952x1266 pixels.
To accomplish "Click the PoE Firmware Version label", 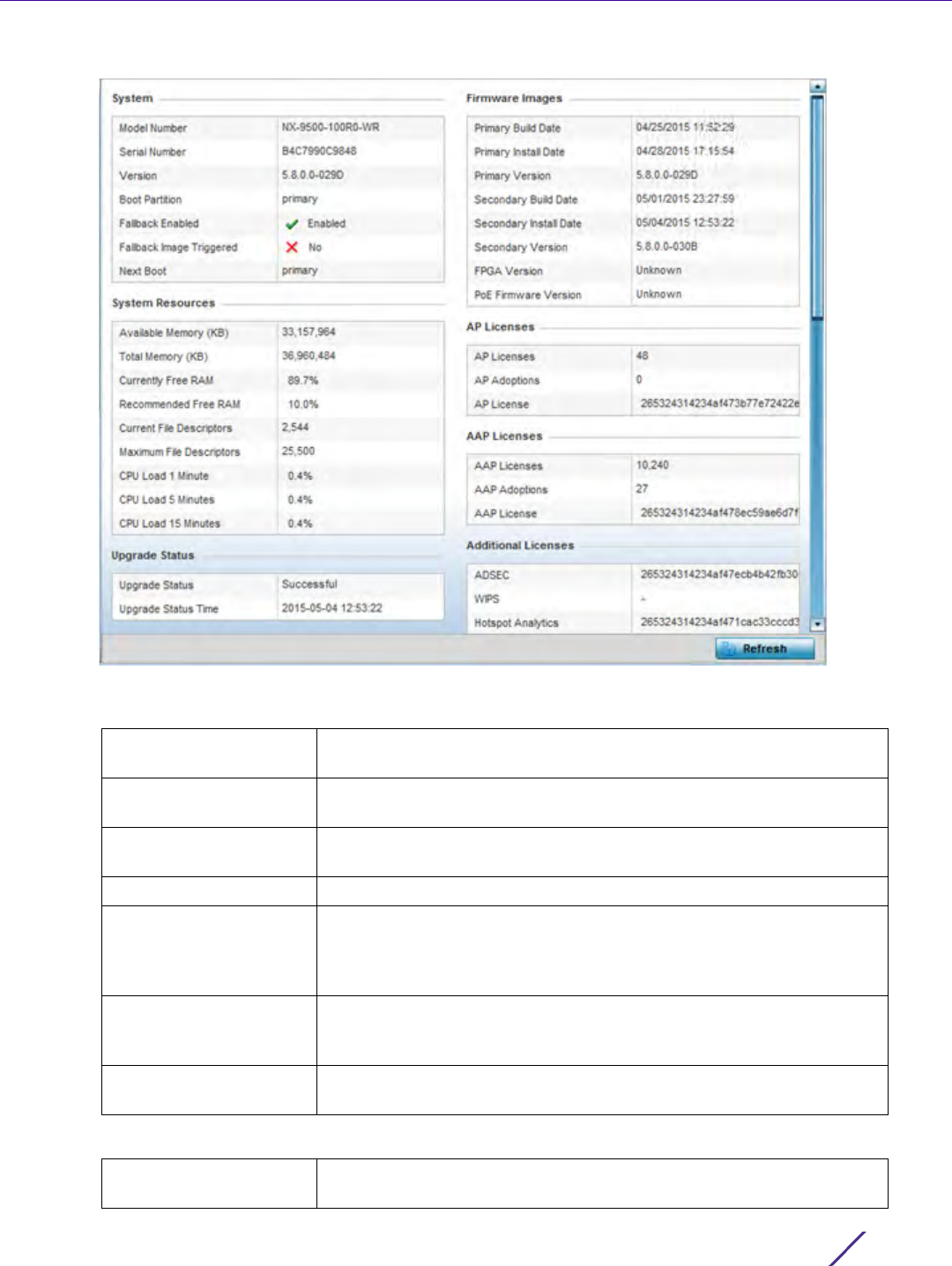I will pyautogui.click(x=528, y=295).
